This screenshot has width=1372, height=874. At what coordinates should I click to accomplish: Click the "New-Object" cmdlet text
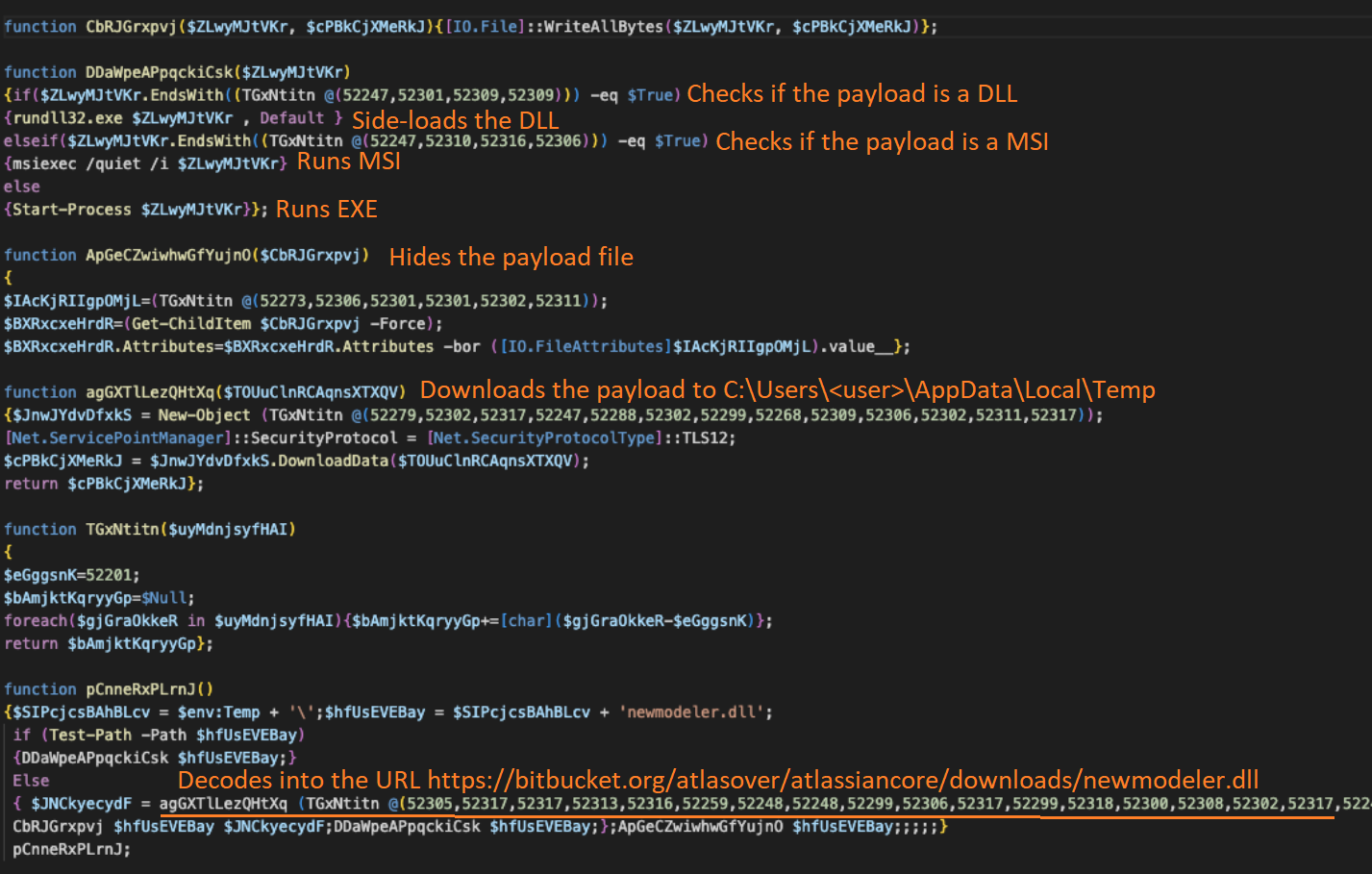click(x=204, y=415)
